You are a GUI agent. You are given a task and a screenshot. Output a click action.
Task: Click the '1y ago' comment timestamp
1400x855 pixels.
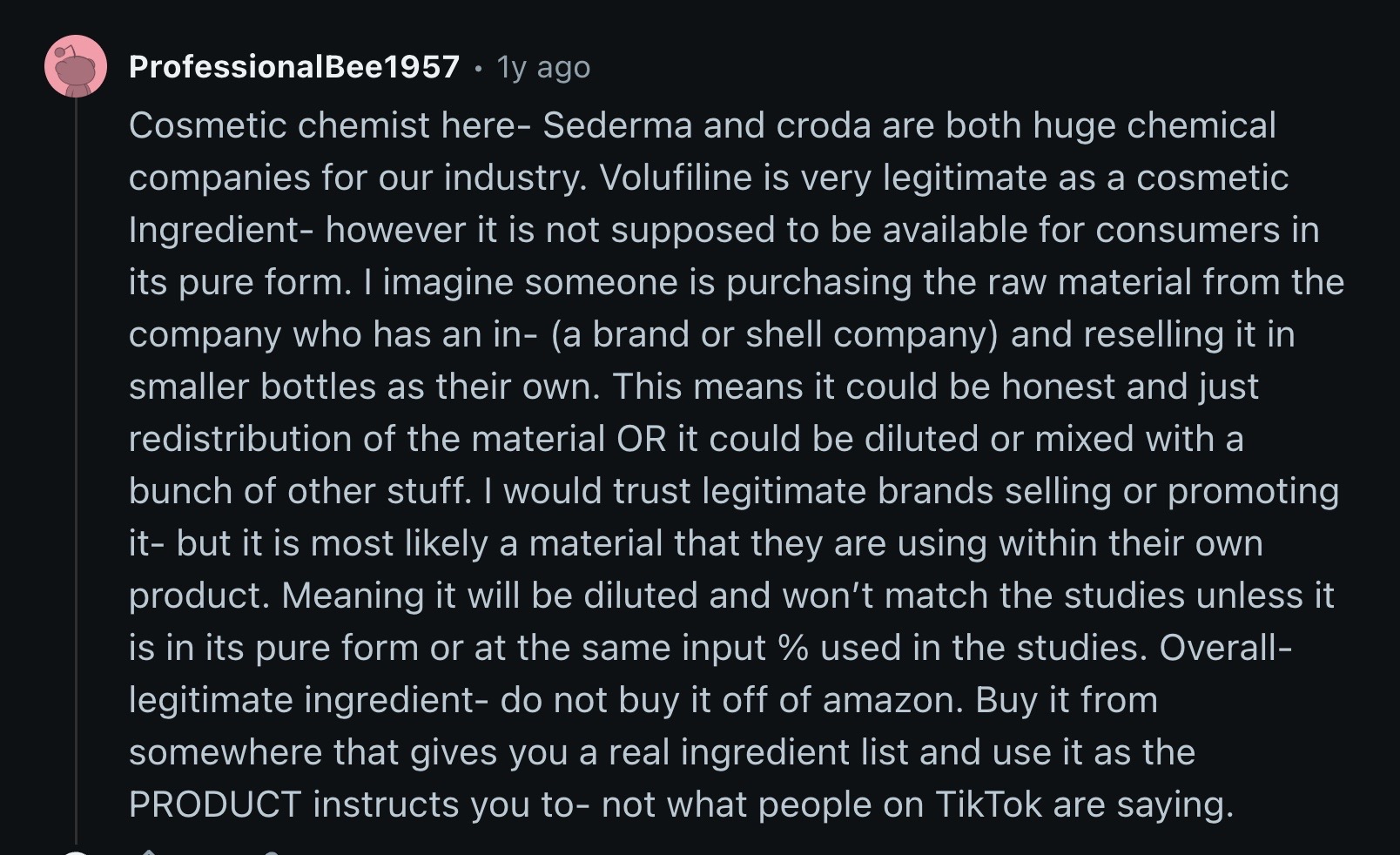pyautogui.click(x=543, y=67)
